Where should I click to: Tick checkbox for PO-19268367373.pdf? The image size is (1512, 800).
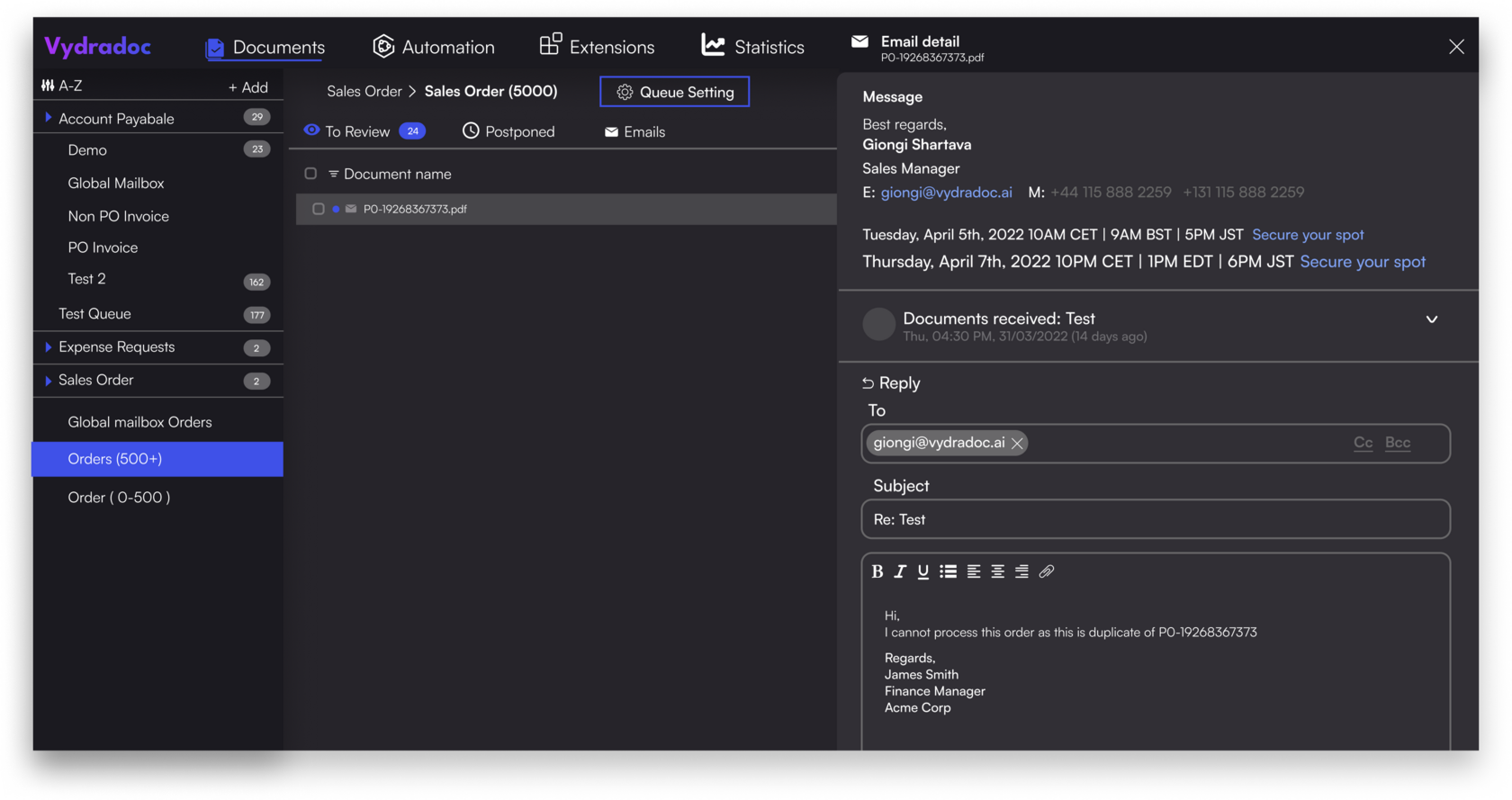coord(318,209)
